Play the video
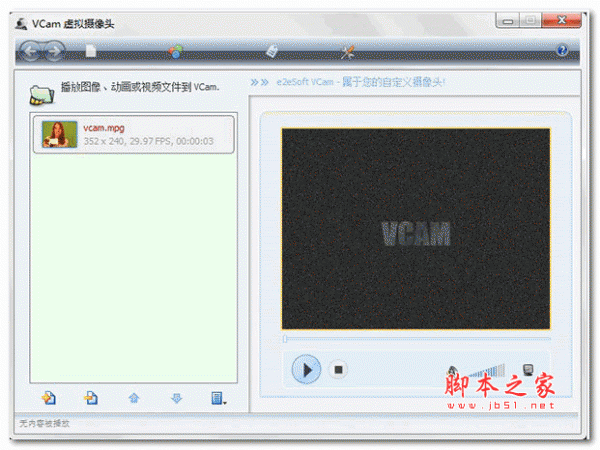This screenshot has height=450, width=600. coord(306,370)
